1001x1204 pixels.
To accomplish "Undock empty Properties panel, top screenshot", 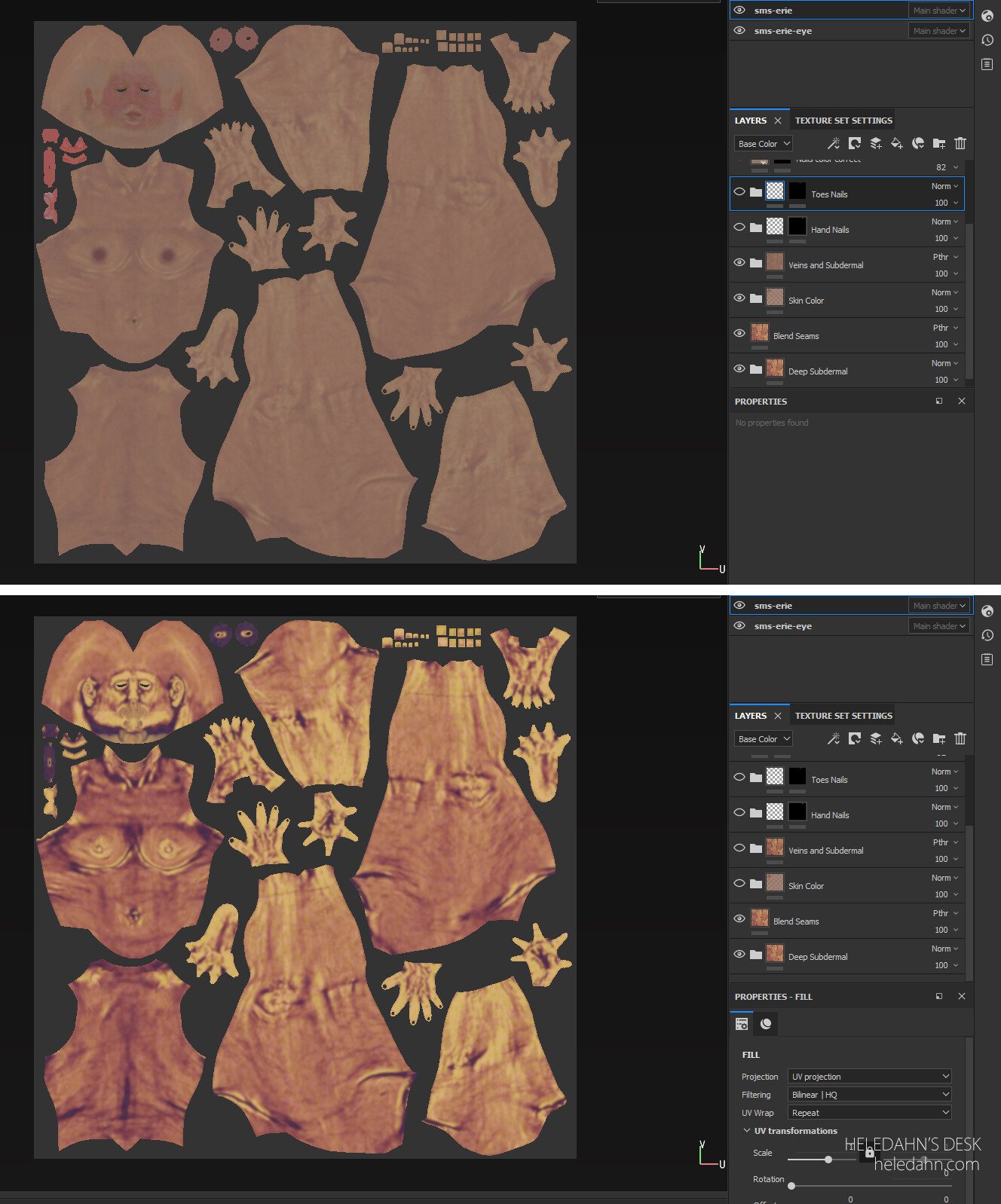I will click(x=938, y=401).
